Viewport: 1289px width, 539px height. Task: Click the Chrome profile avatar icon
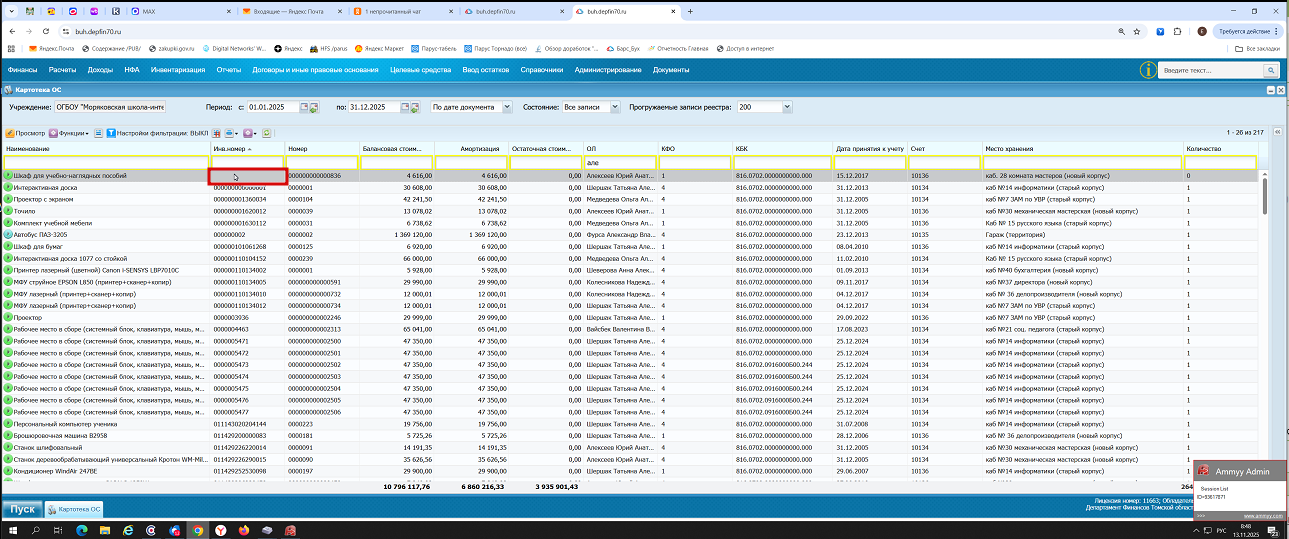1201,31
